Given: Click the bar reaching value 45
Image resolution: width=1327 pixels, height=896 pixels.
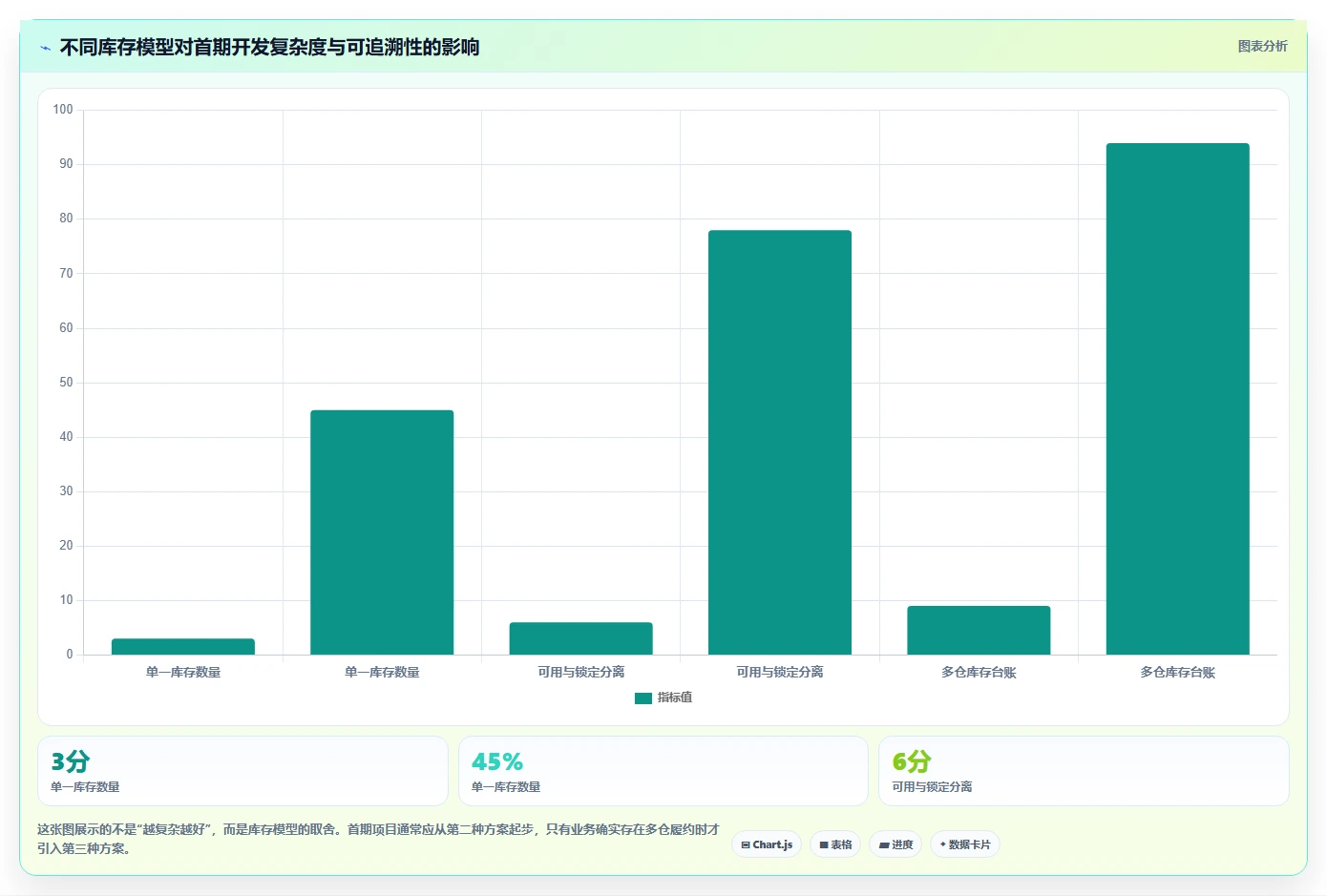Looking at the screenshot, I should (382, 532).
